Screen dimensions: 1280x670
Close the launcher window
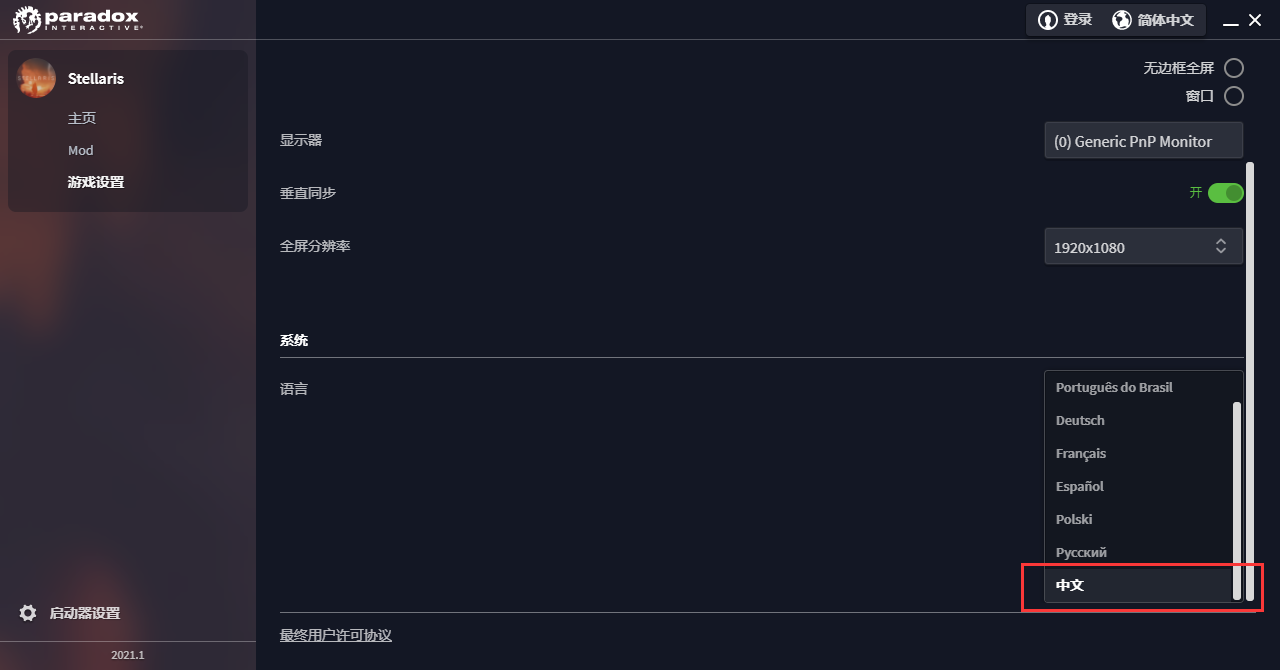1255,20
